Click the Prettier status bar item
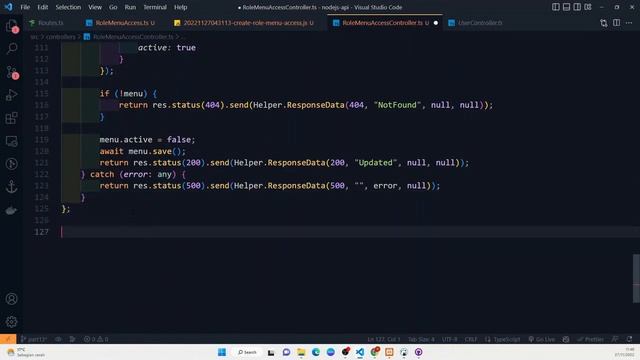Viewport: 640px width, 360px height. point(591,339)
